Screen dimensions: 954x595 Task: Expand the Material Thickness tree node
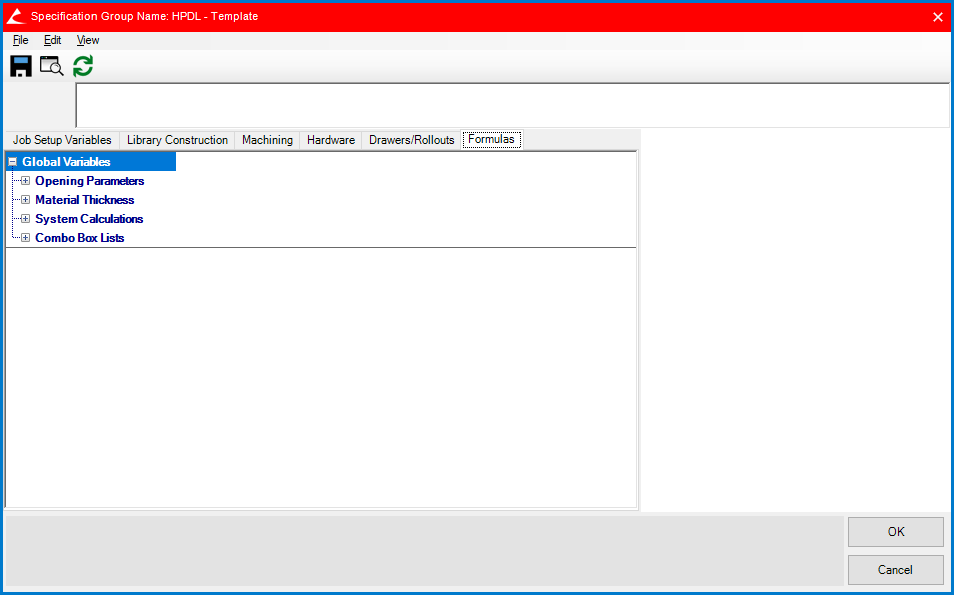tap(24, 200)
